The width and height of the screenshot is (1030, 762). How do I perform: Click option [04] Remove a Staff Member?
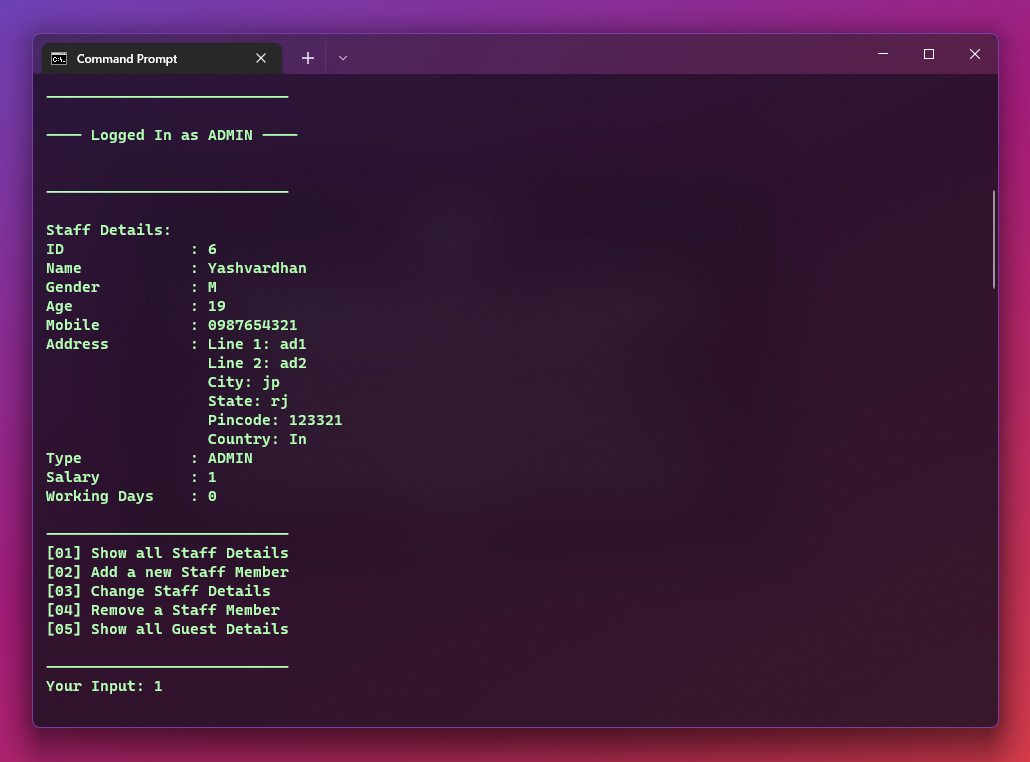point(162,609)
